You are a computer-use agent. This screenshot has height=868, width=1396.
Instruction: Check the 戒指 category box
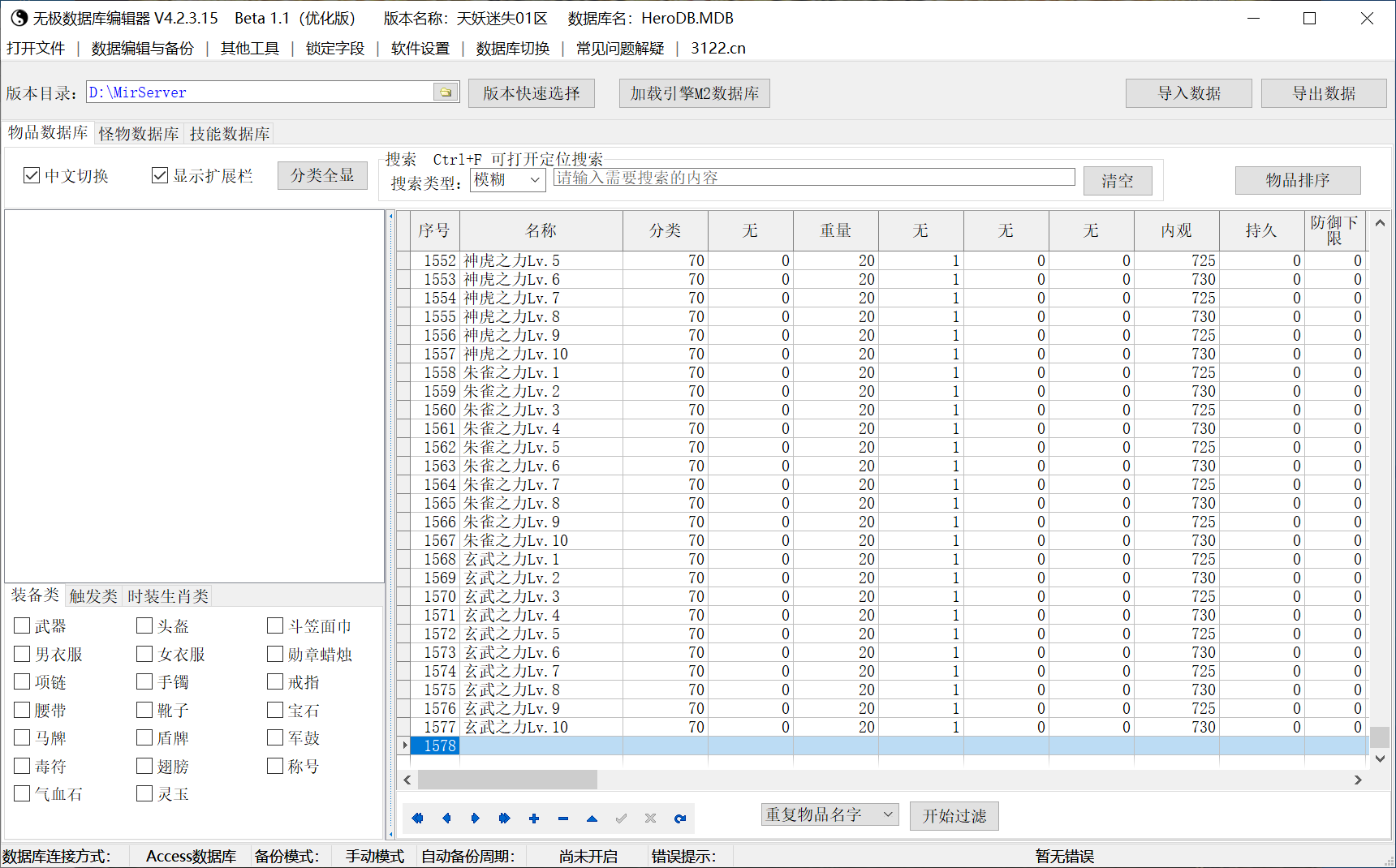pyautogui.click(x=275, y=681)
